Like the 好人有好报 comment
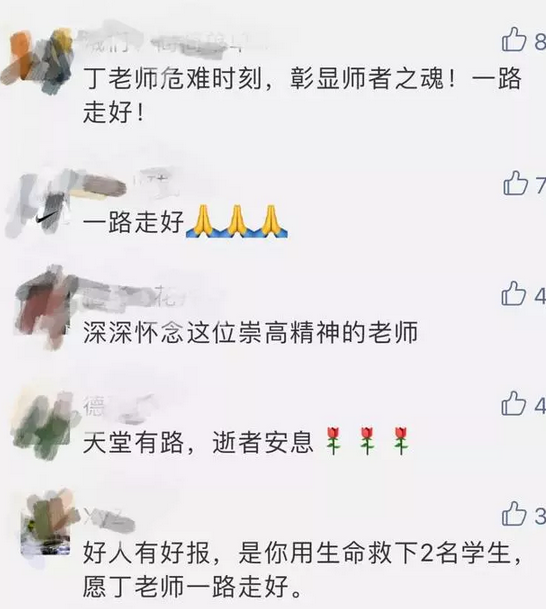The height and width of the screenshot is (609, 546). (x=513, y=513)
